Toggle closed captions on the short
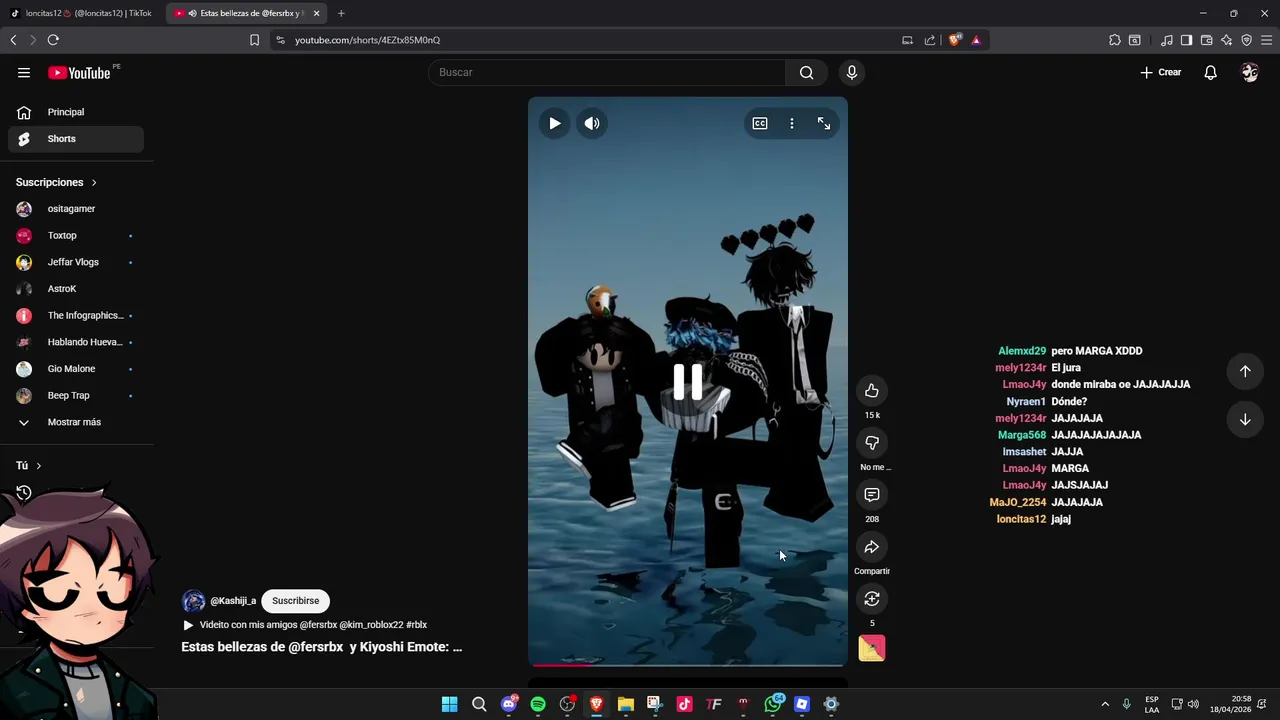 click(x=760, y=123)
